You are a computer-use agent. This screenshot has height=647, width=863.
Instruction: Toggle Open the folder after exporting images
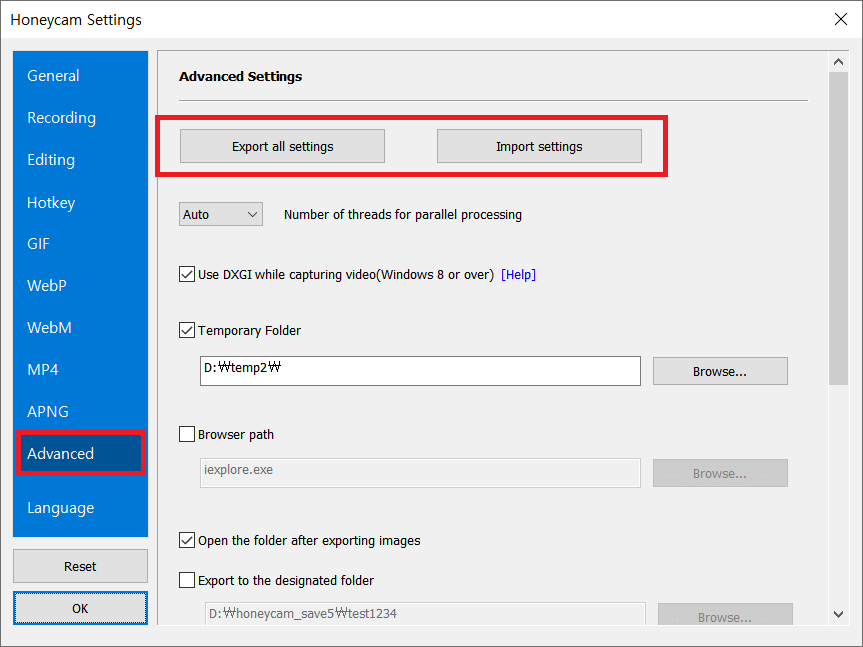(x=187, y=540)
